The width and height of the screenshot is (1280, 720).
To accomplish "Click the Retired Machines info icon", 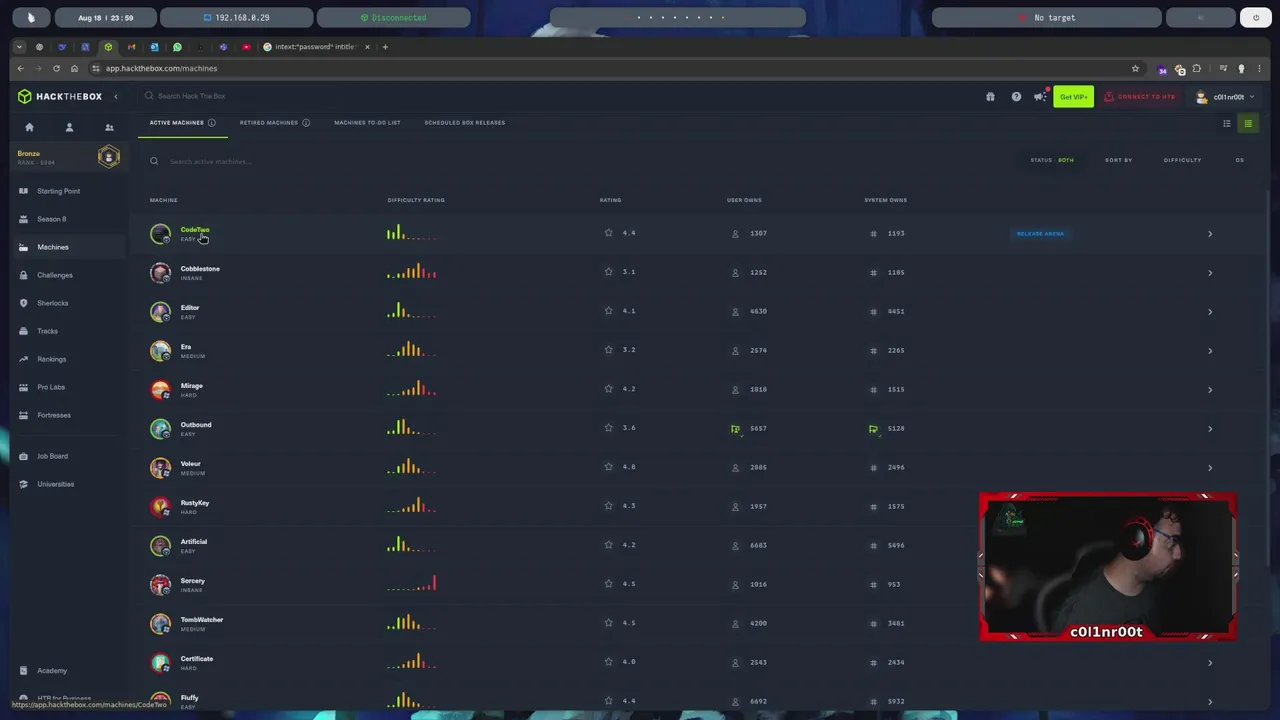I will pyautogui.click(x=306, y=122).
